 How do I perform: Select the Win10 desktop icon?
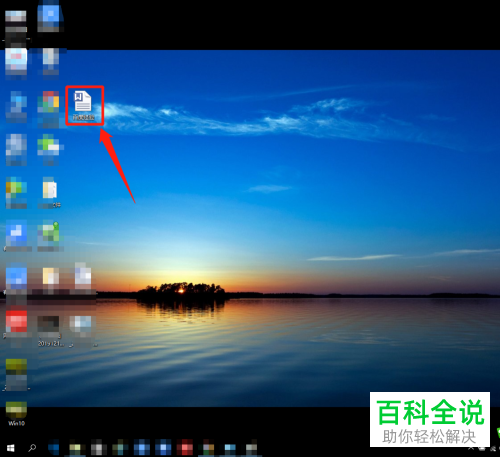(x=16, y=413)
